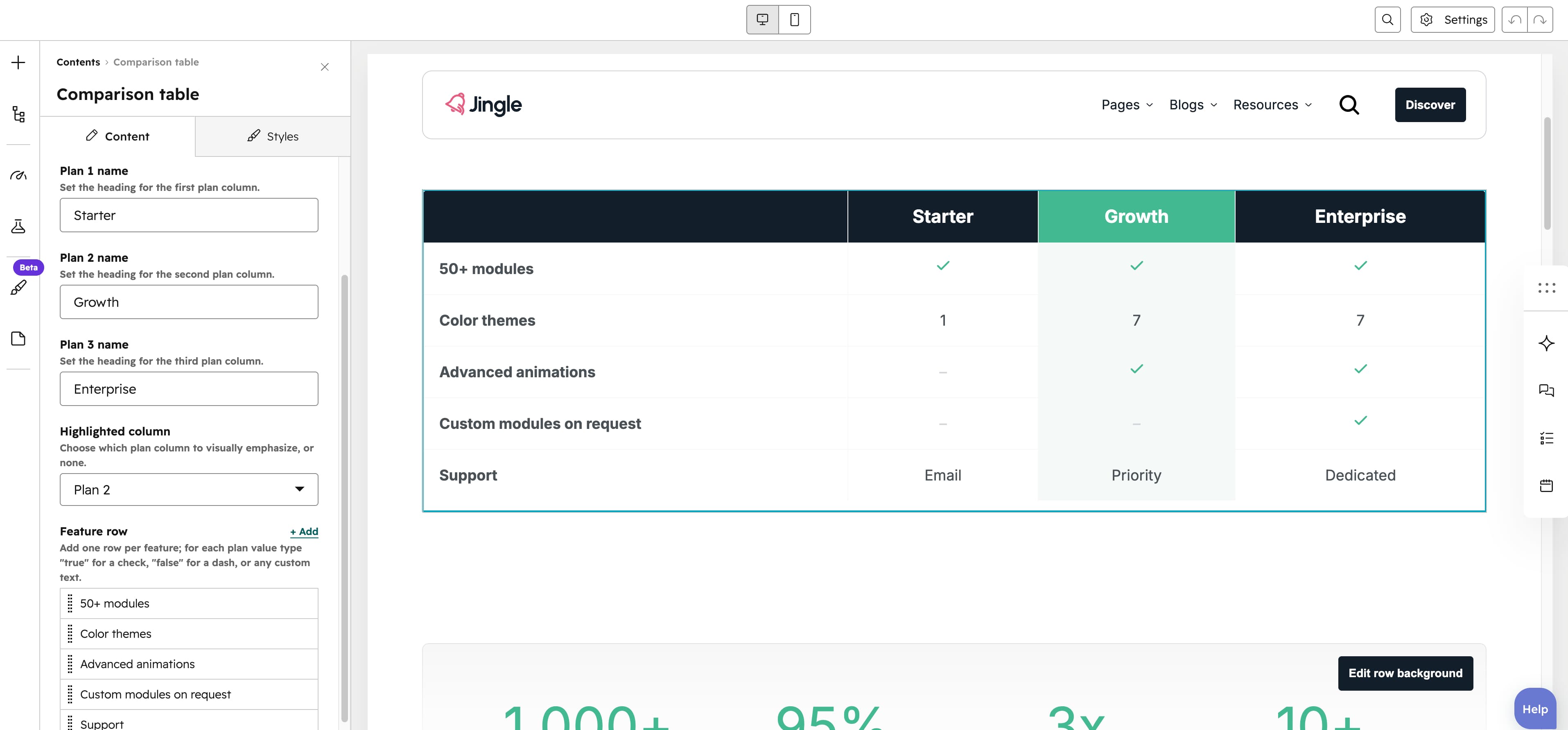The image size is (1568, 730).
Task: Click the "Priority" support cell
Action: 1136,476
